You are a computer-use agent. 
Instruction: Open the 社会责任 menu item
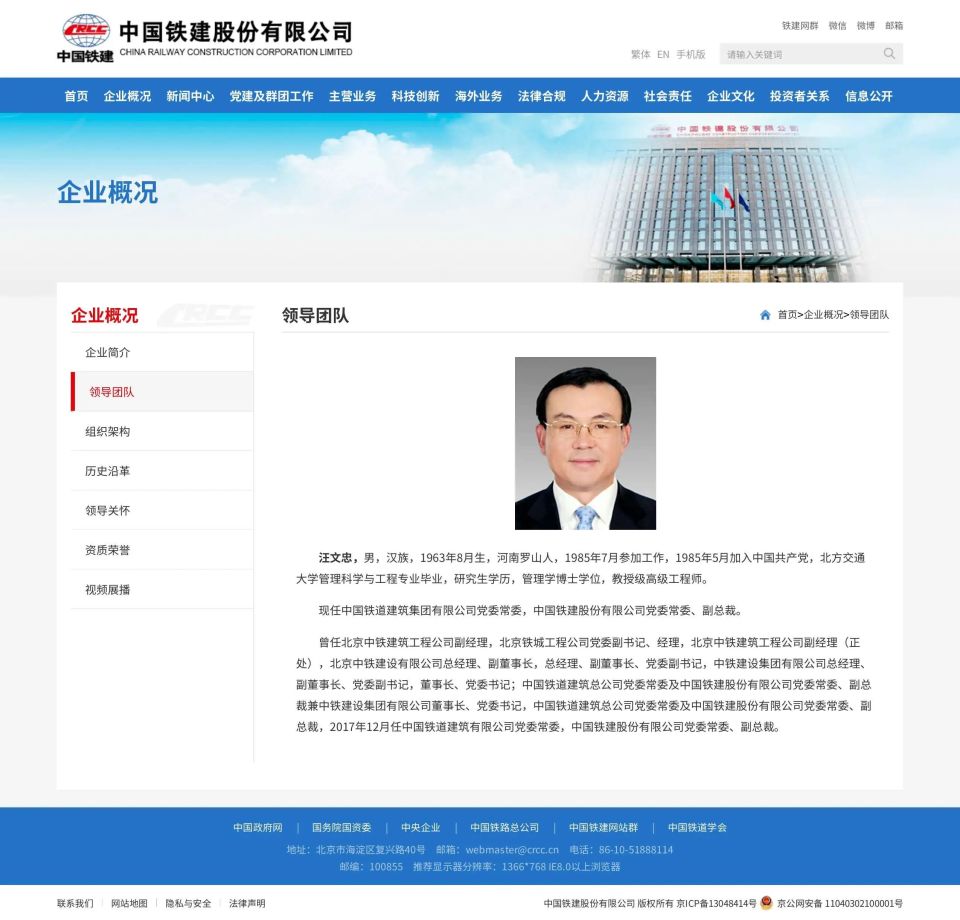coord(668,96)
